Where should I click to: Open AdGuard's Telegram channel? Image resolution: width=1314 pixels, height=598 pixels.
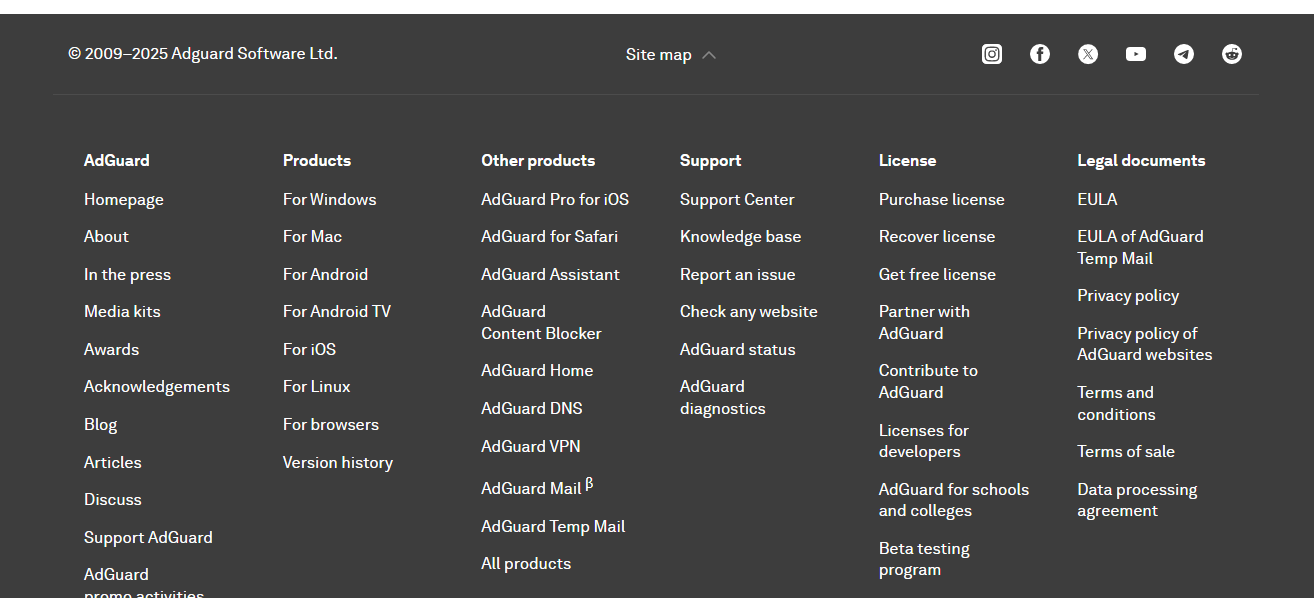click(1184, 54)
